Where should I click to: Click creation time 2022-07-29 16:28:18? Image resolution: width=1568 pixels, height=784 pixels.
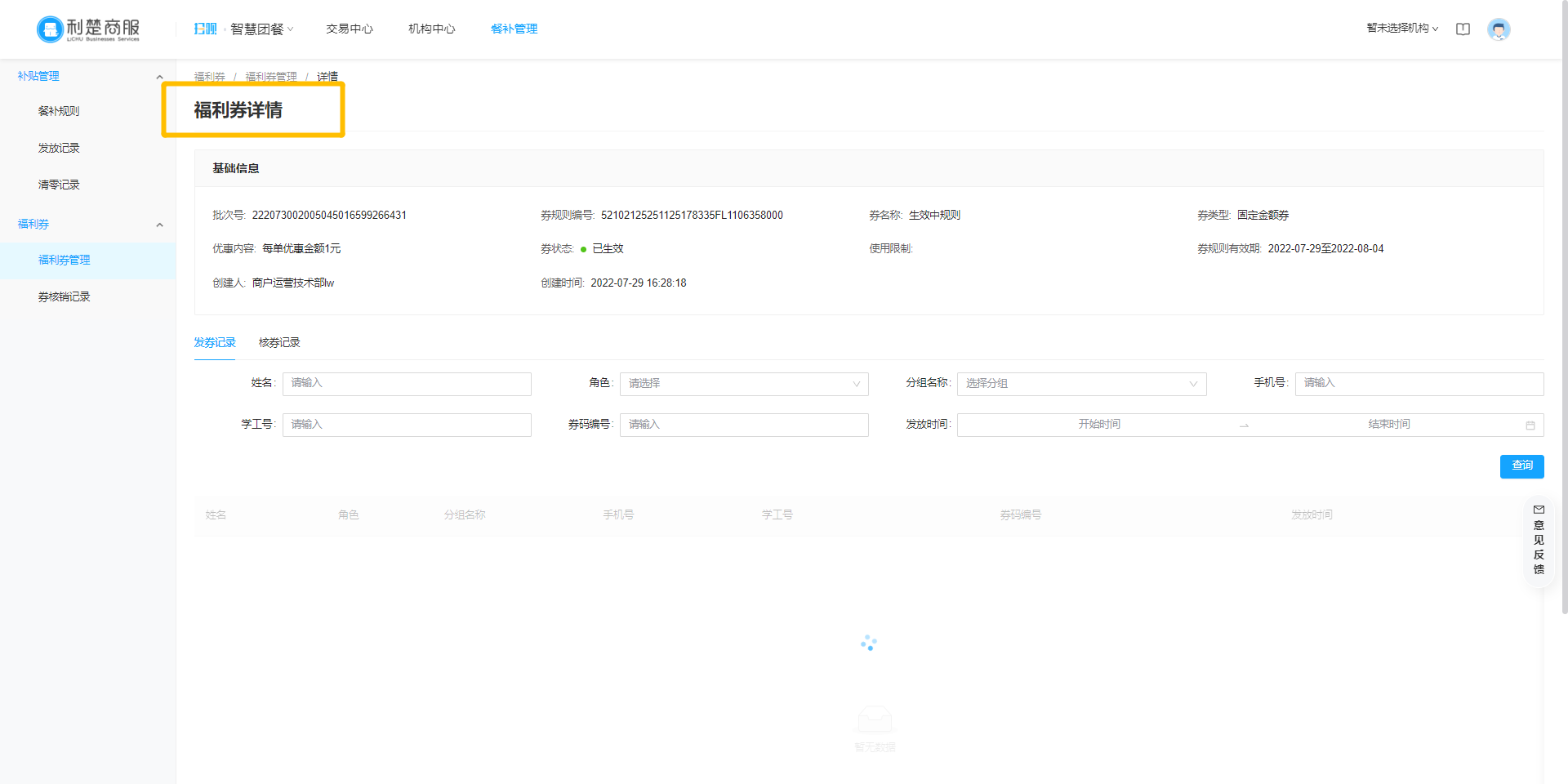[639, 283]
